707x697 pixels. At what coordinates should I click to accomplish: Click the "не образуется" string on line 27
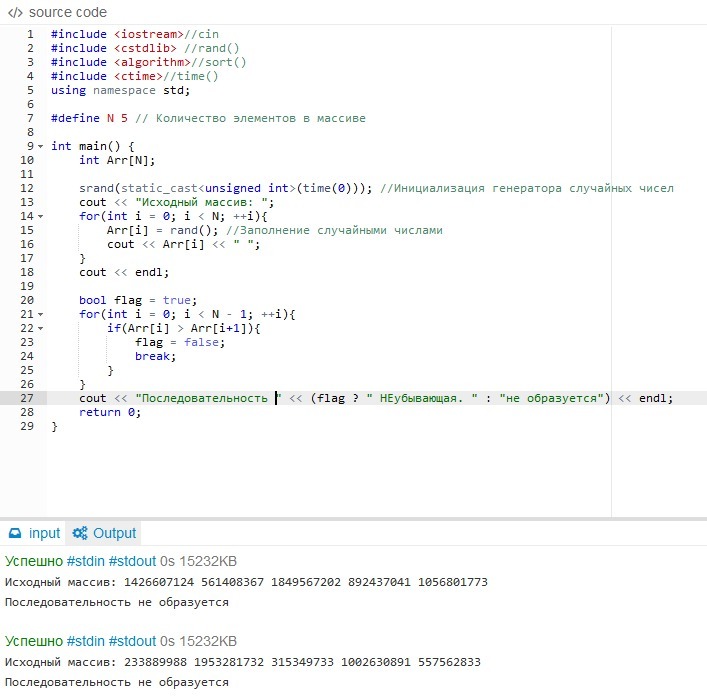[x=551, y=398]
